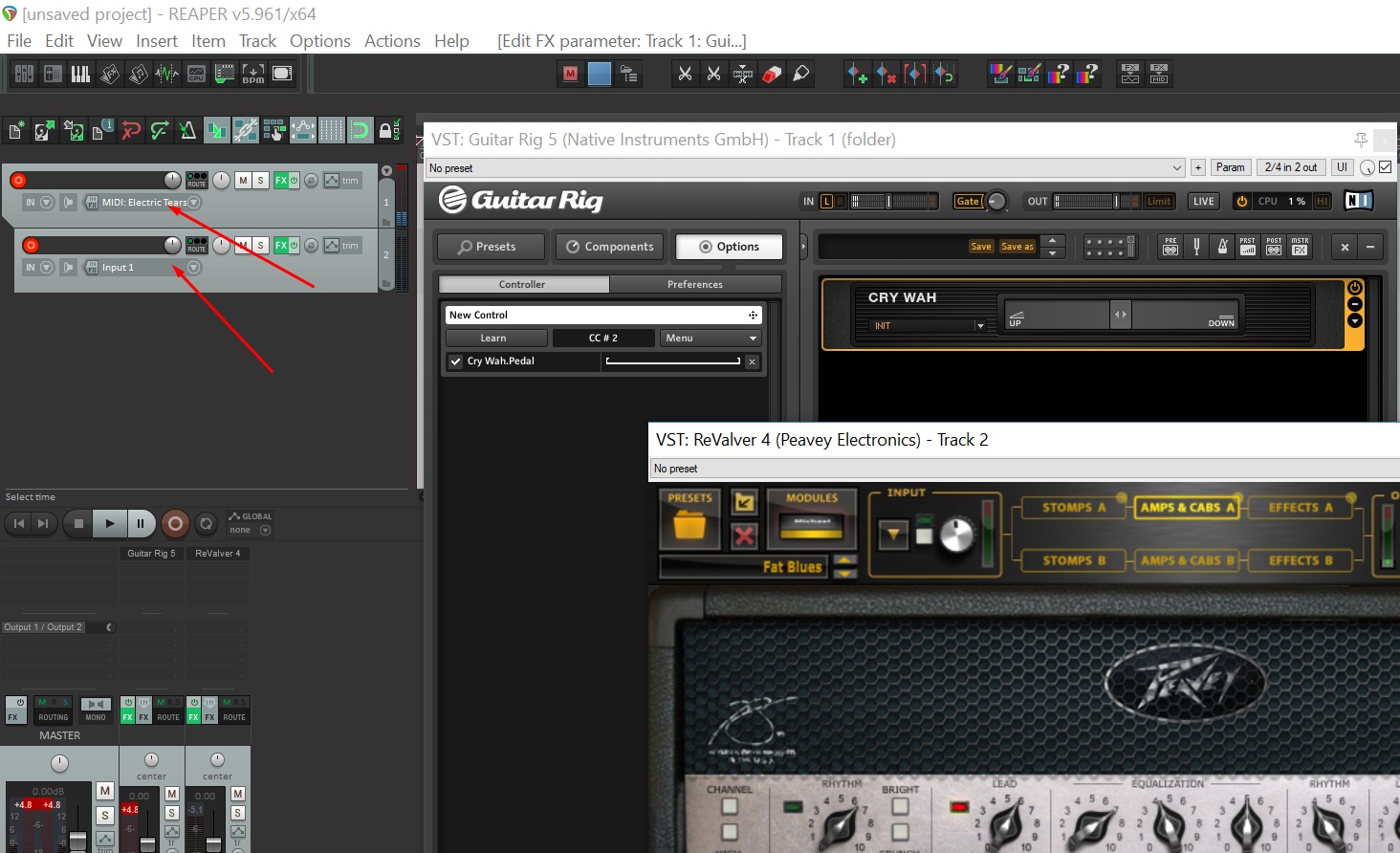Toggle the metronome in REAPER toolbar

188,130
